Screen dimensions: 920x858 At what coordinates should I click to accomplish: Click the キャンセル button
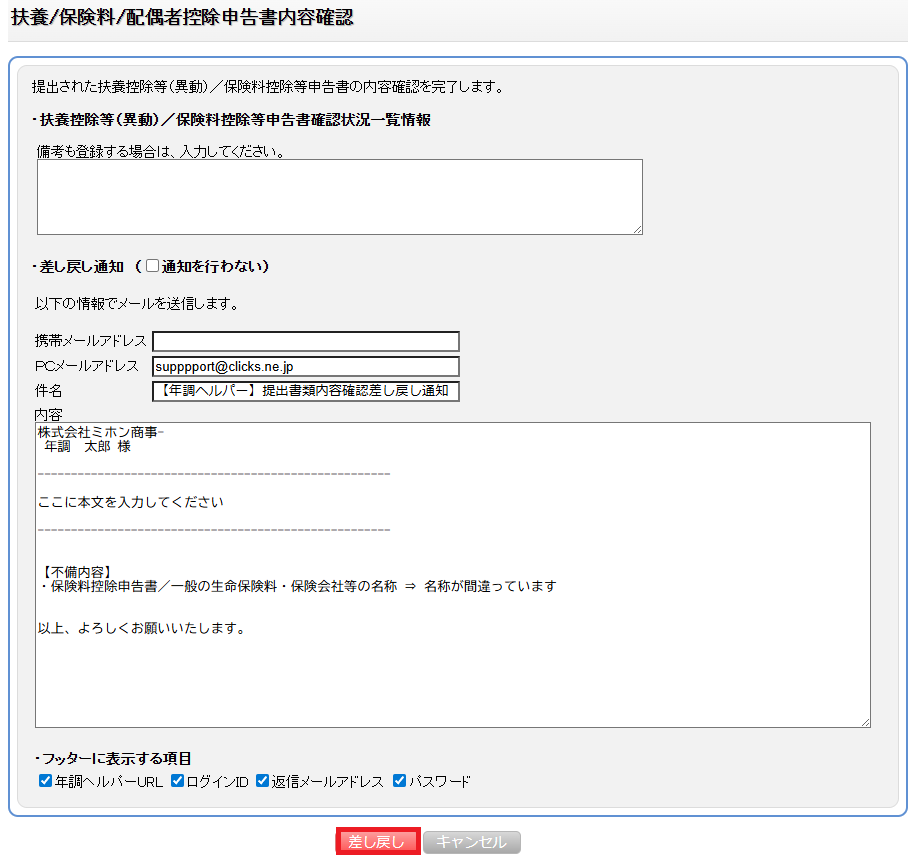pos(472,842)
